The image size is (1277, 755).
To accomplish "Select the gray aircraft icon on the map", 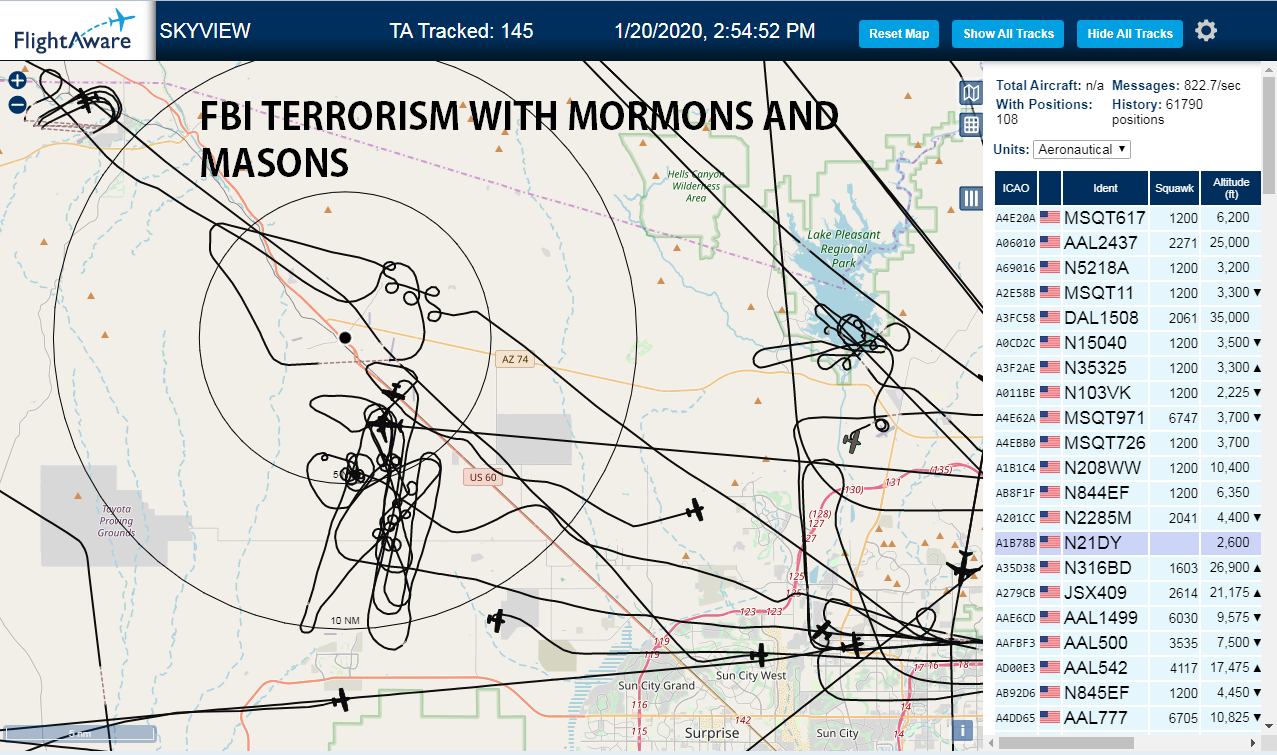I will pyautogui.click(x=853, y=439).
